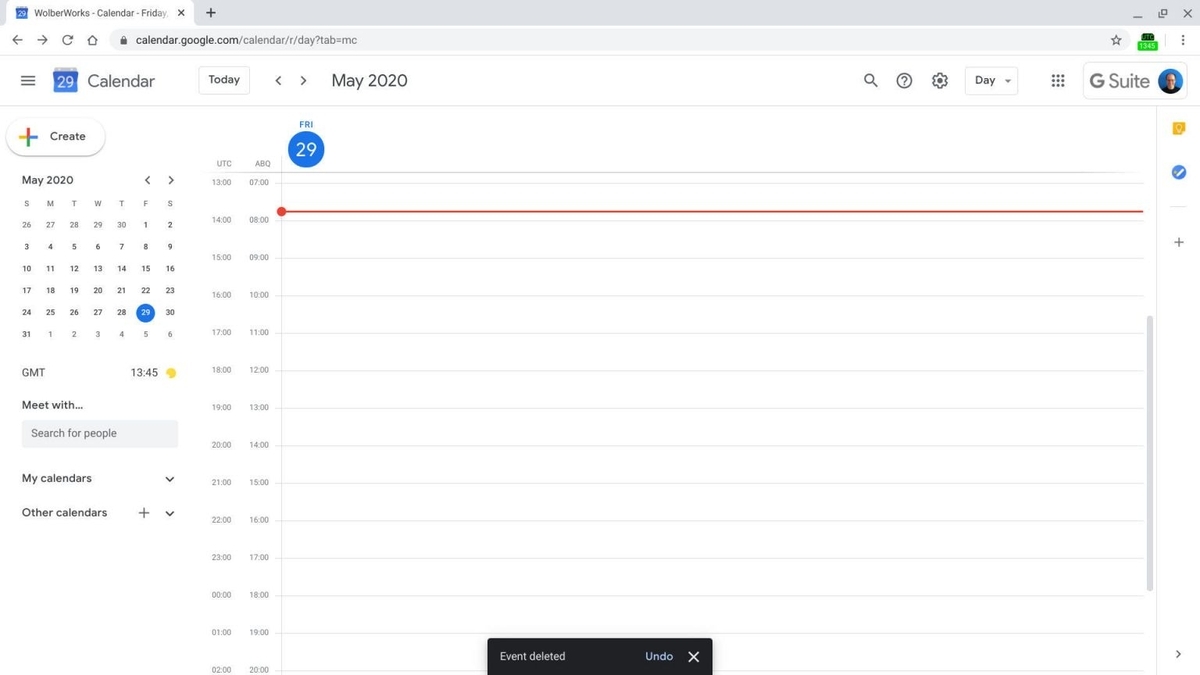Open the Support help icon
Screen dimensions: 1200x675
904,81
